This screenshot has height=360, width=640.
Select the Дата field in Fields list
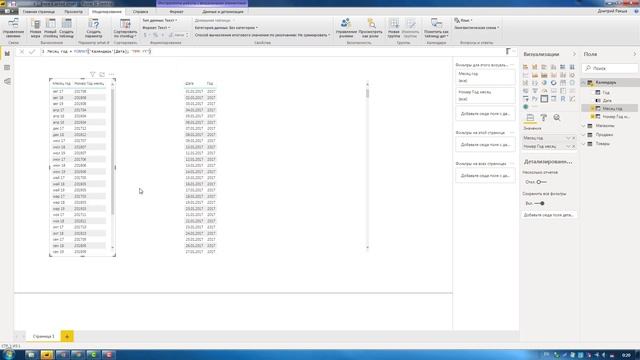[607, 100]
